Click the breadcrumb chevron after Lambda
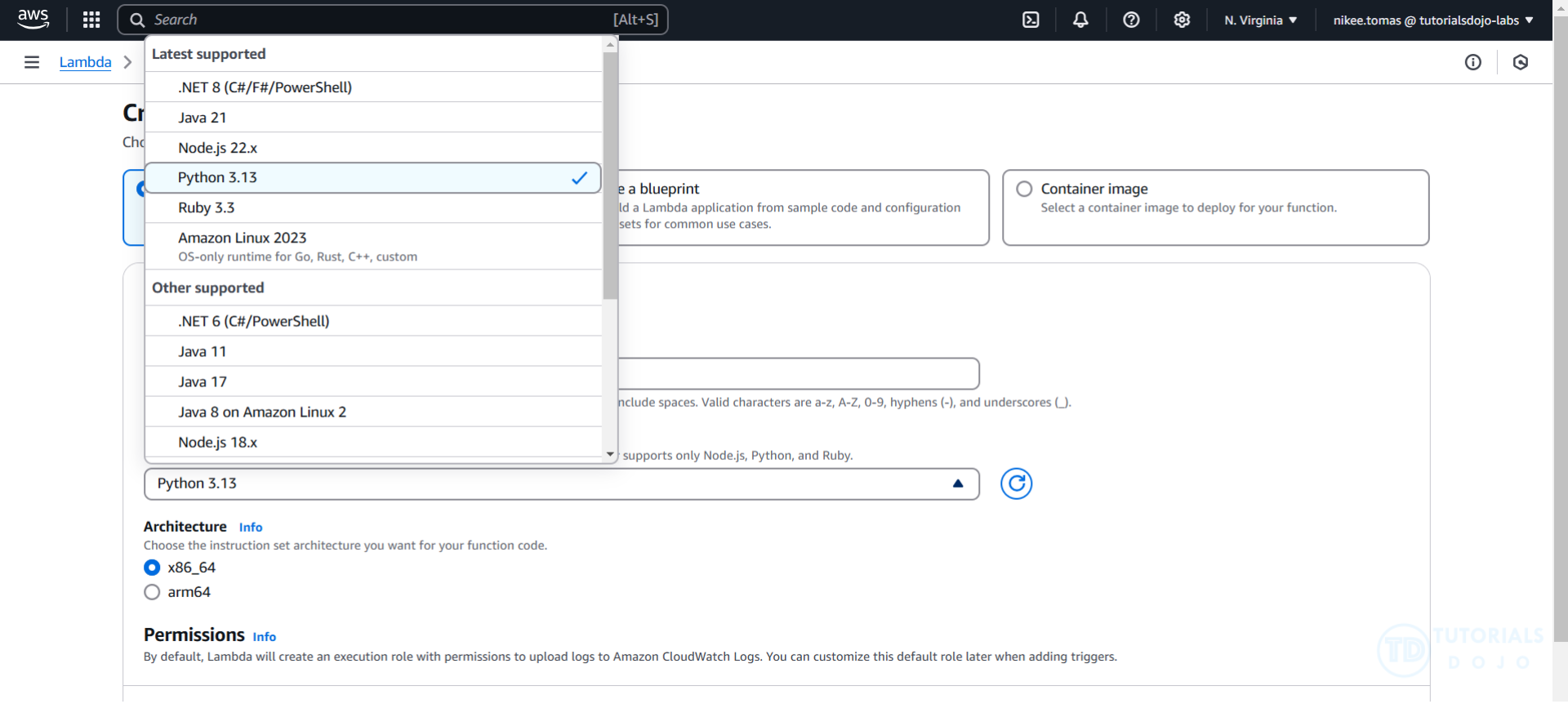This screenshot has height=704, width=1568. pos(127,62)
